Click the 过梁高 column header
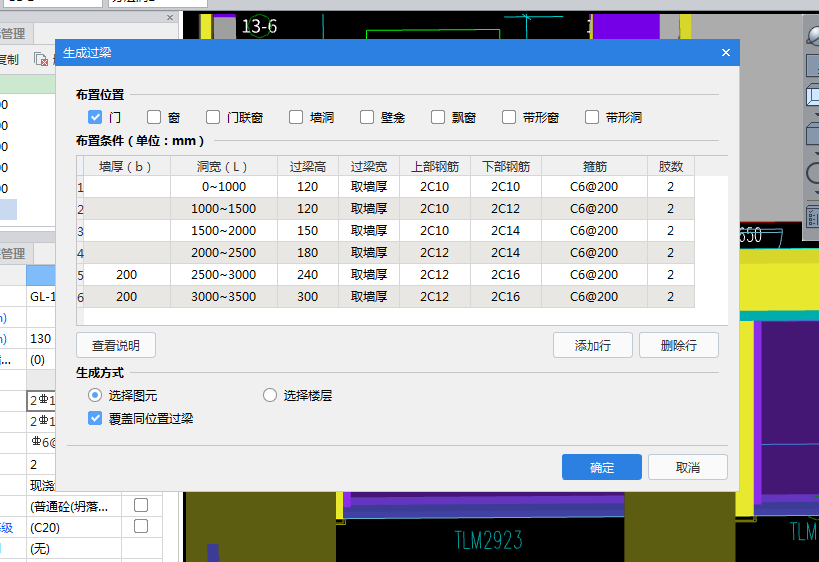This screenshot has height=562, width=819. coord(308,167)
